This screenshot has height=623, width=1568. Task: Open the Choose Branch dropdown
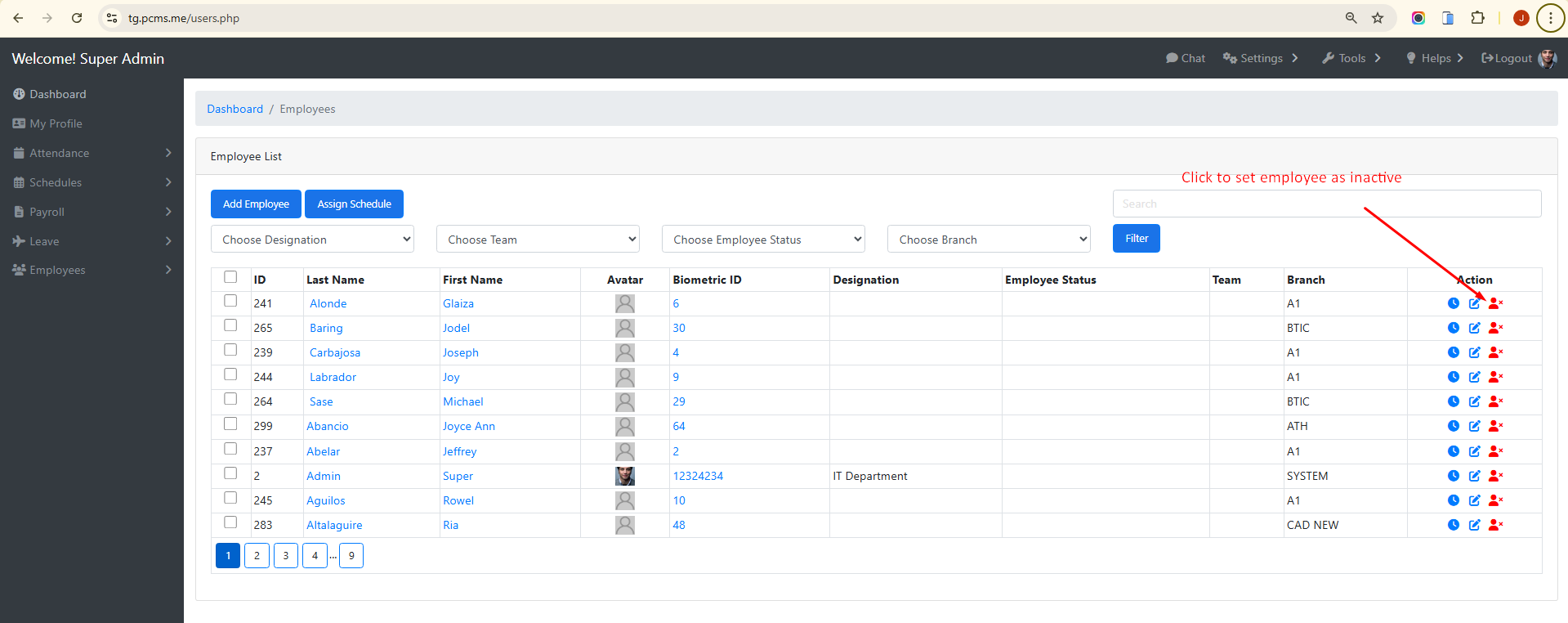[989, 240]
